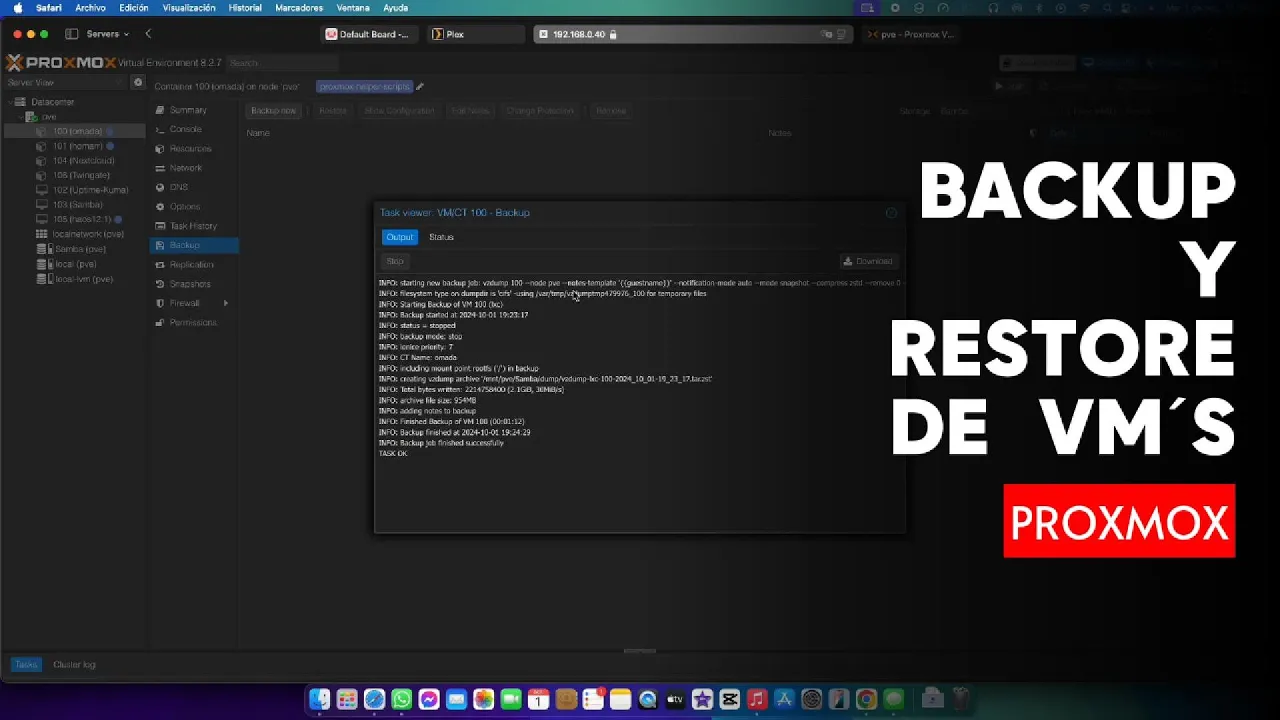
Task: Open Launchpad from the Dock
Action: coord(347,699)
